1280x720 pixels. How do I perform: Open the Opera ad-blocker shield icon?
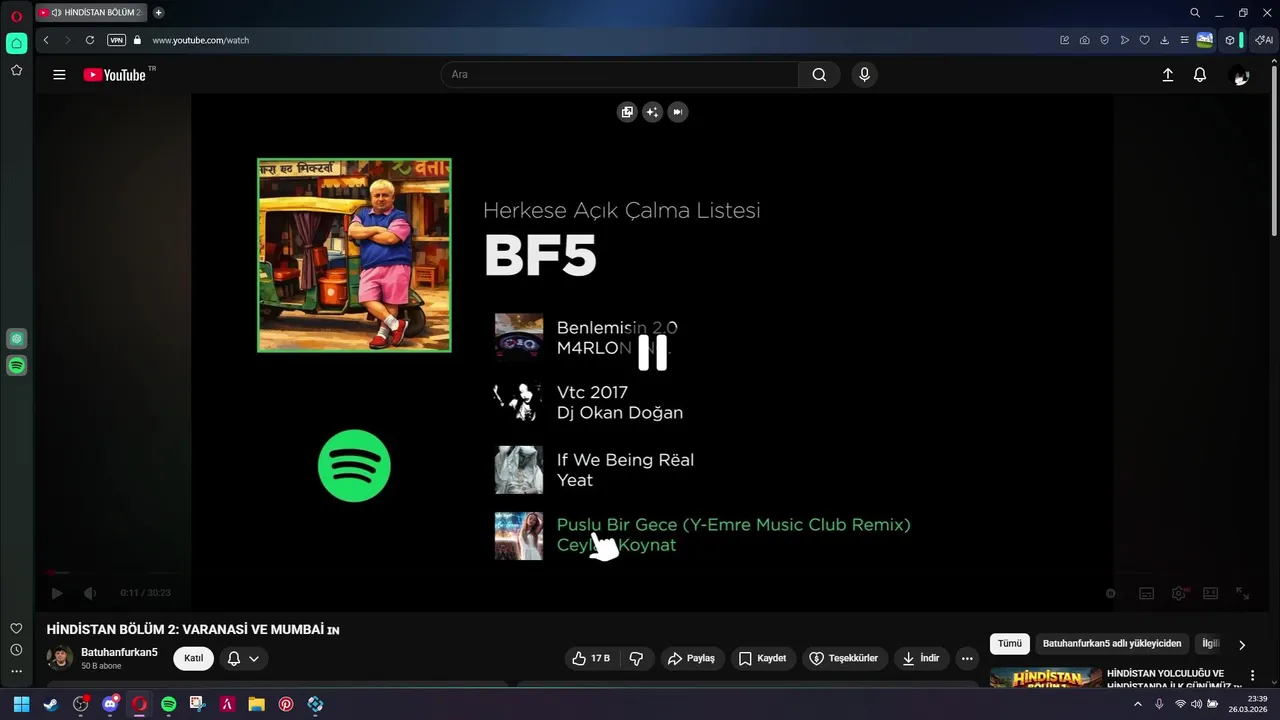coord(1104,40)
